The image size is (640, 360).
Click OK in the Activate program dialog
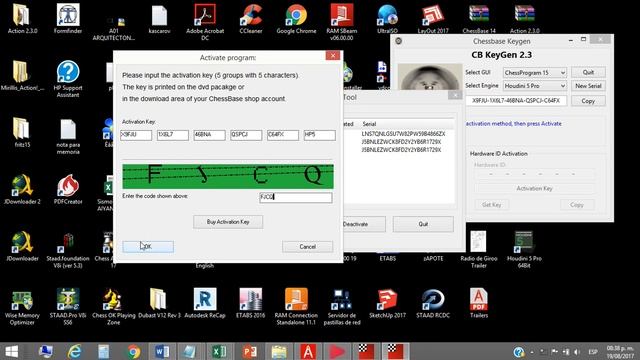coord(148,247)
